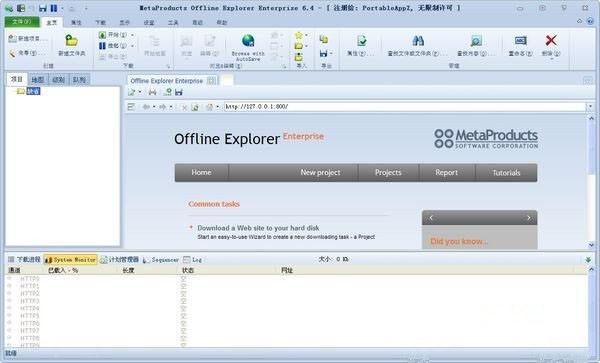Click previous tip arrow in Did you know
Image resolution: width=600 pixels, height=363 pixels.
coord(431,218)
